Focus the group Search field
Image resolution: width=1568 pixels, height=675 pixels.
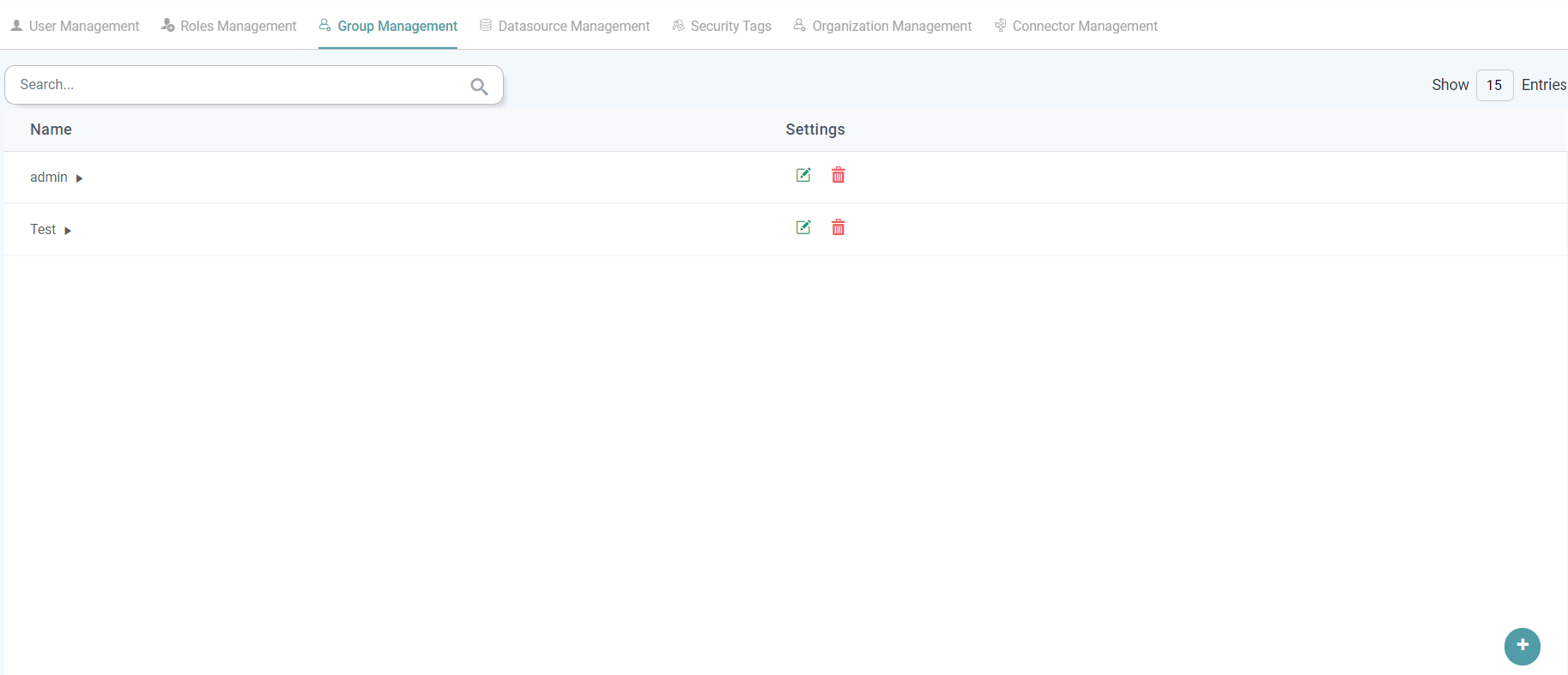(240, 85)
